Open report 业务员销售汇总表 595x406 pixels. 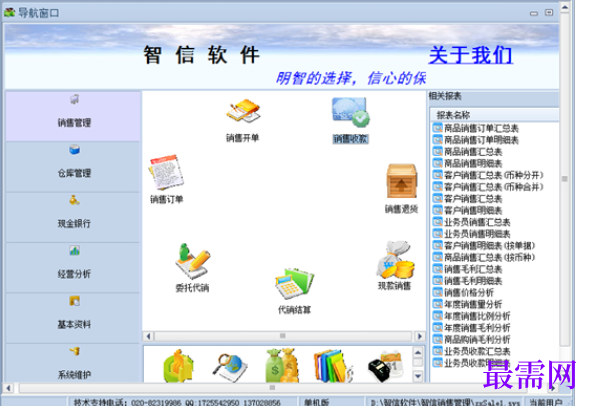(477, 222)
